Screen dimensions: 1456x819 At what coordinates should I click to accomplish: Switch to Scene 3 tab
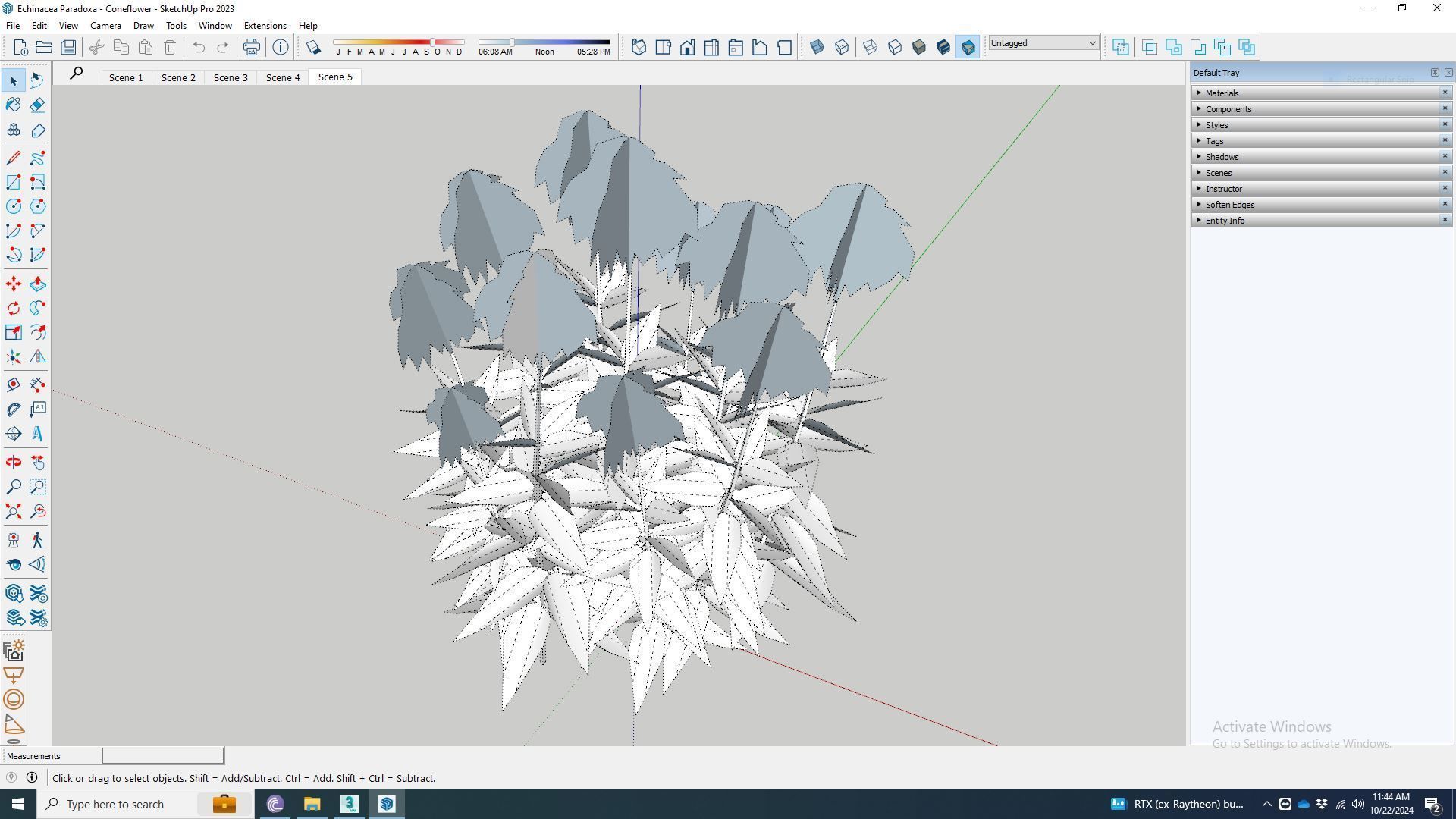230,77
